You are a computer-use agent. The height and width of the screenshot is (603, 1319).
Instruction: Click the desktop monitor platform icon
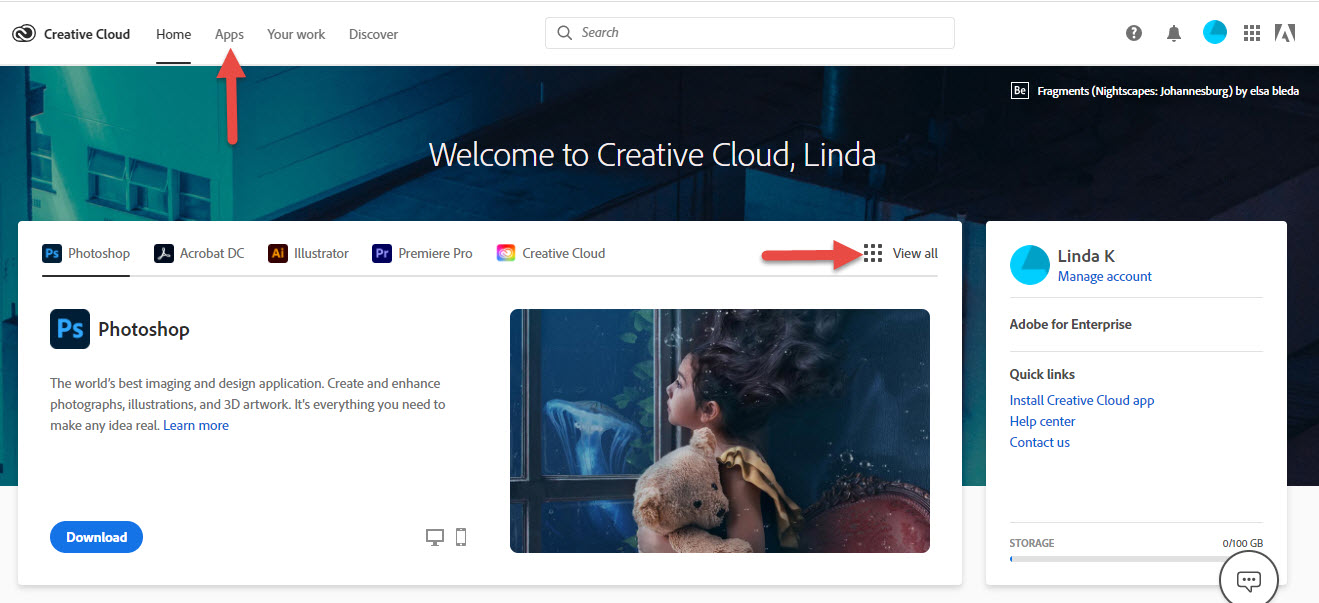[435, 537]
